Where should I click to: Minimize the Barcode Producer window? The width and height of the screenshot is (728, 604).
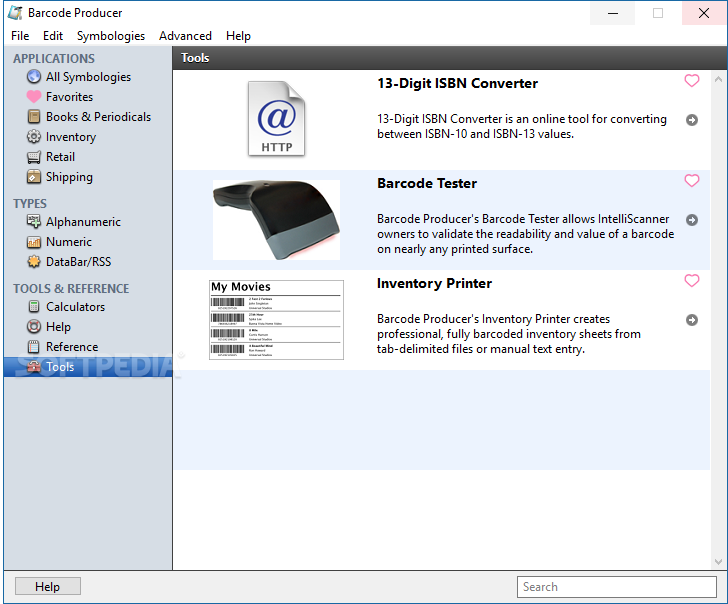612,13
